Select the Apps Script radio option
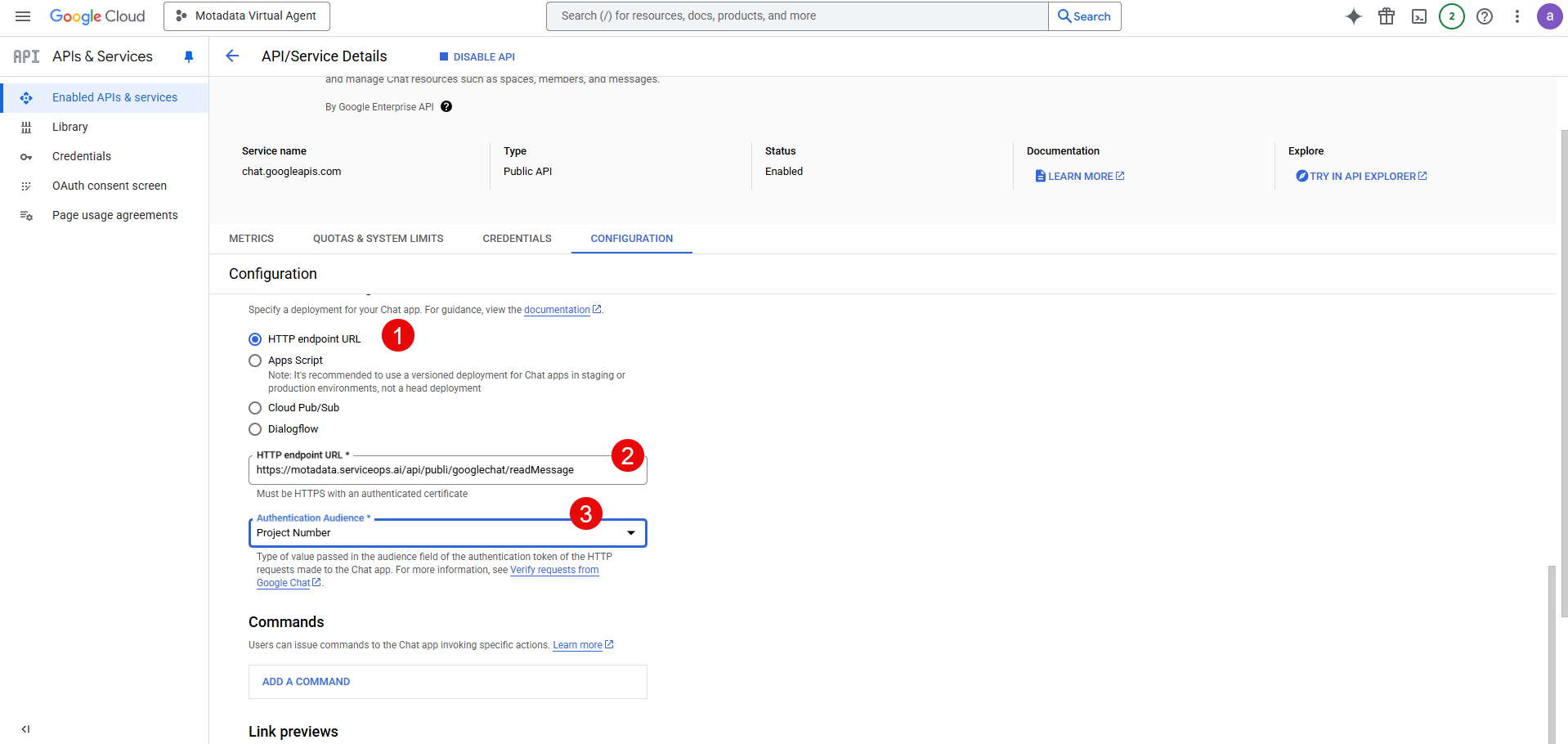The height and width of the screenshot is (744, 1568). [x=255, y=361]
